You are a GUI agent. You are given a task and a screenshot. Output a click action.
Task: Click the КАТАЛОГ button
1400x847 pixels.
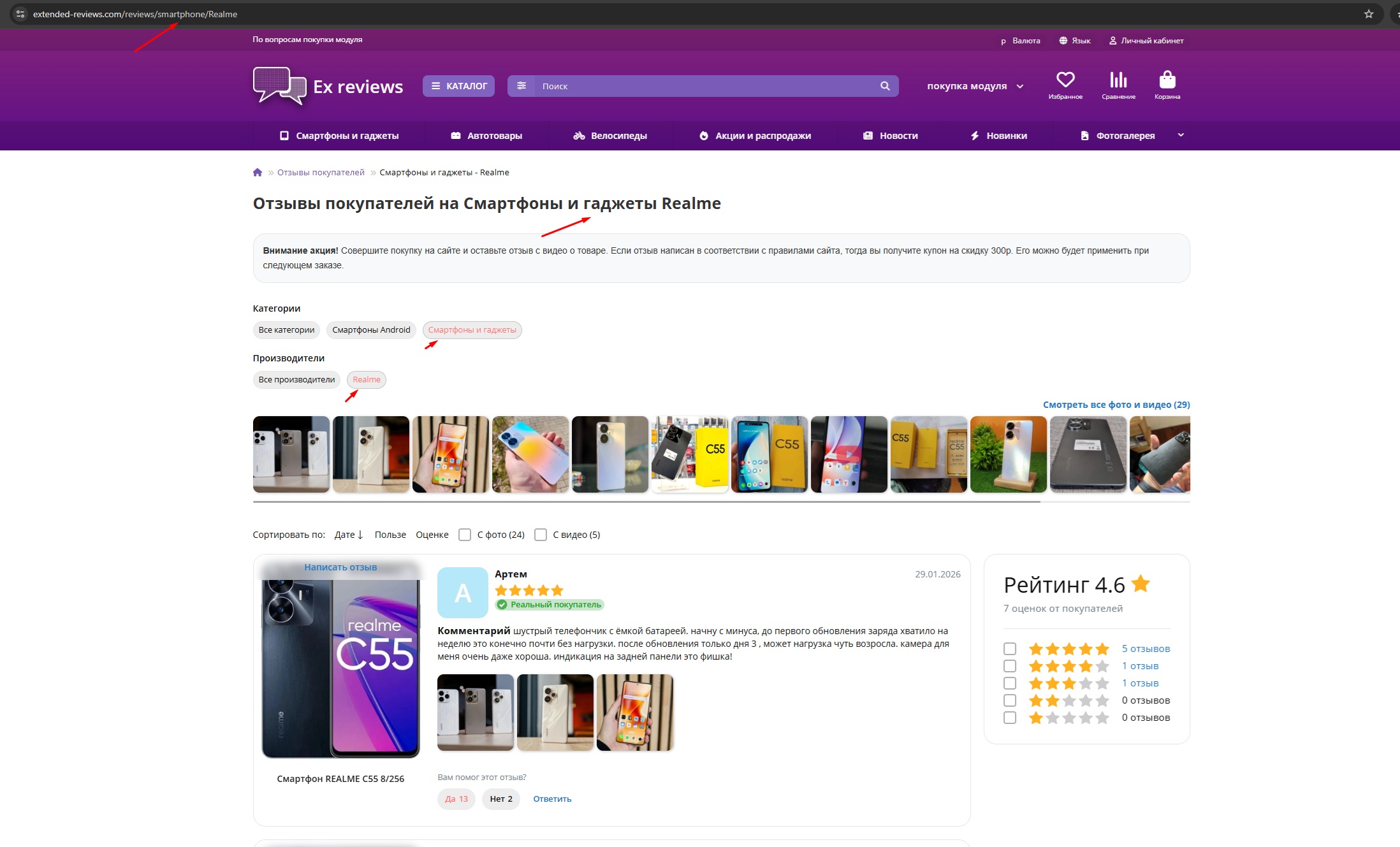coord(458,86)
